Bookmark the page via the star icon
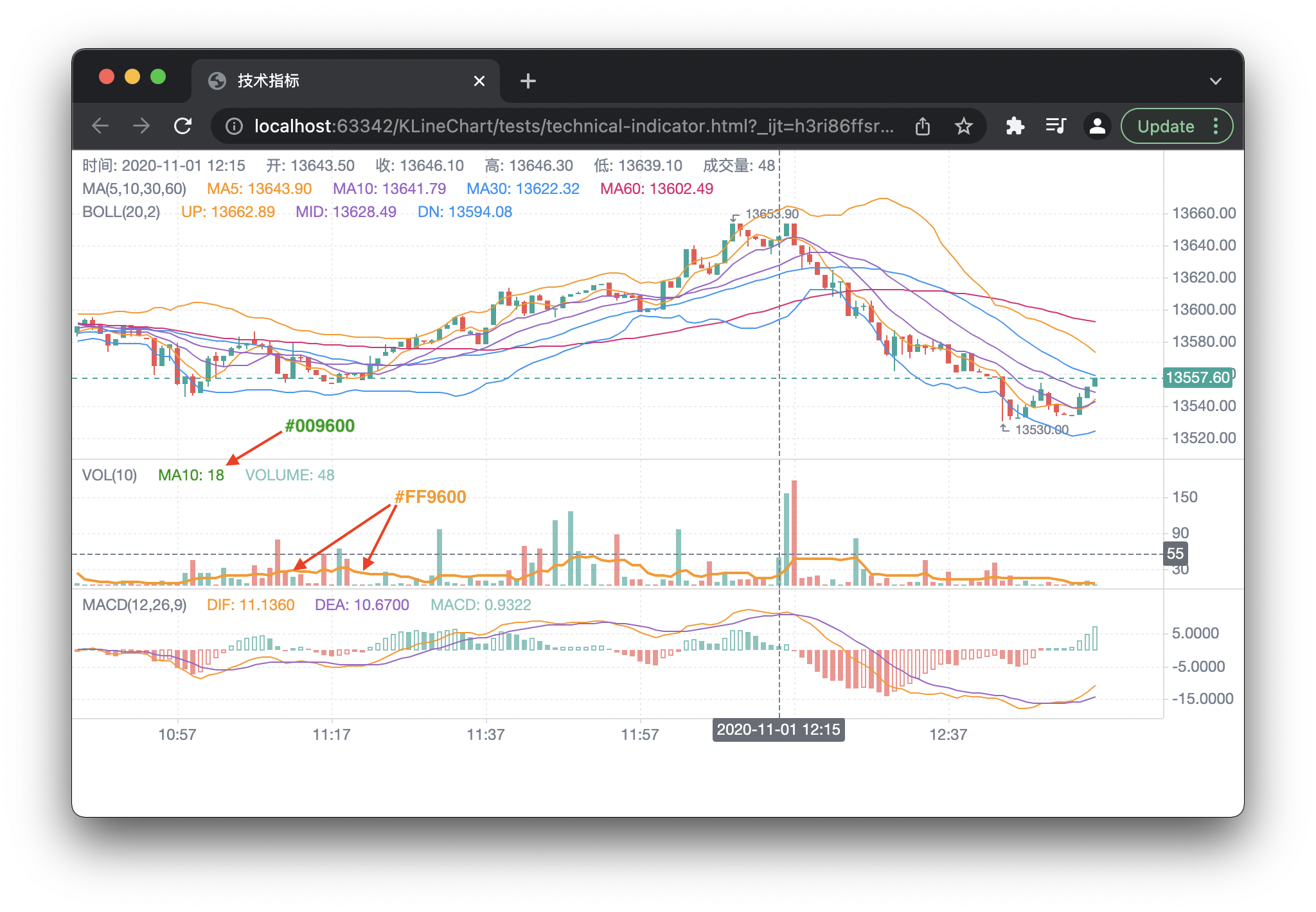 (963, 126)
